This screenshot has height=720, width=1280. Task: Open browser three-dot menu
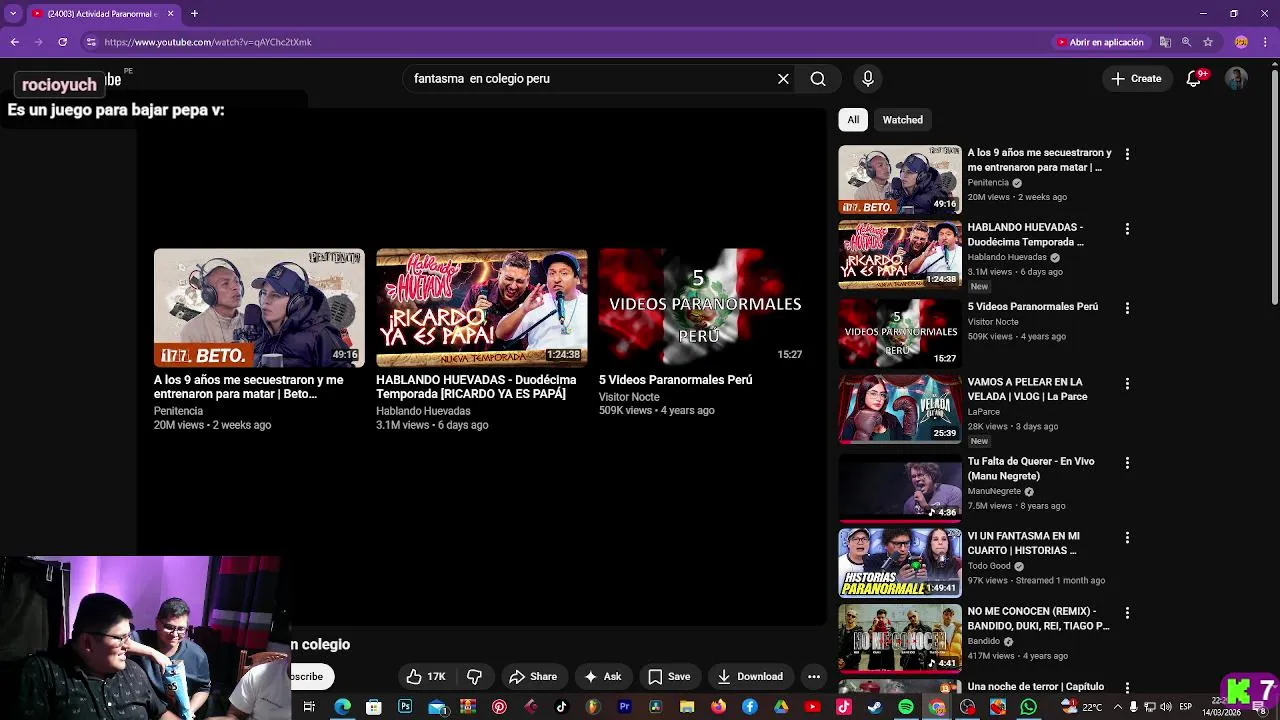click(1266, 42)
